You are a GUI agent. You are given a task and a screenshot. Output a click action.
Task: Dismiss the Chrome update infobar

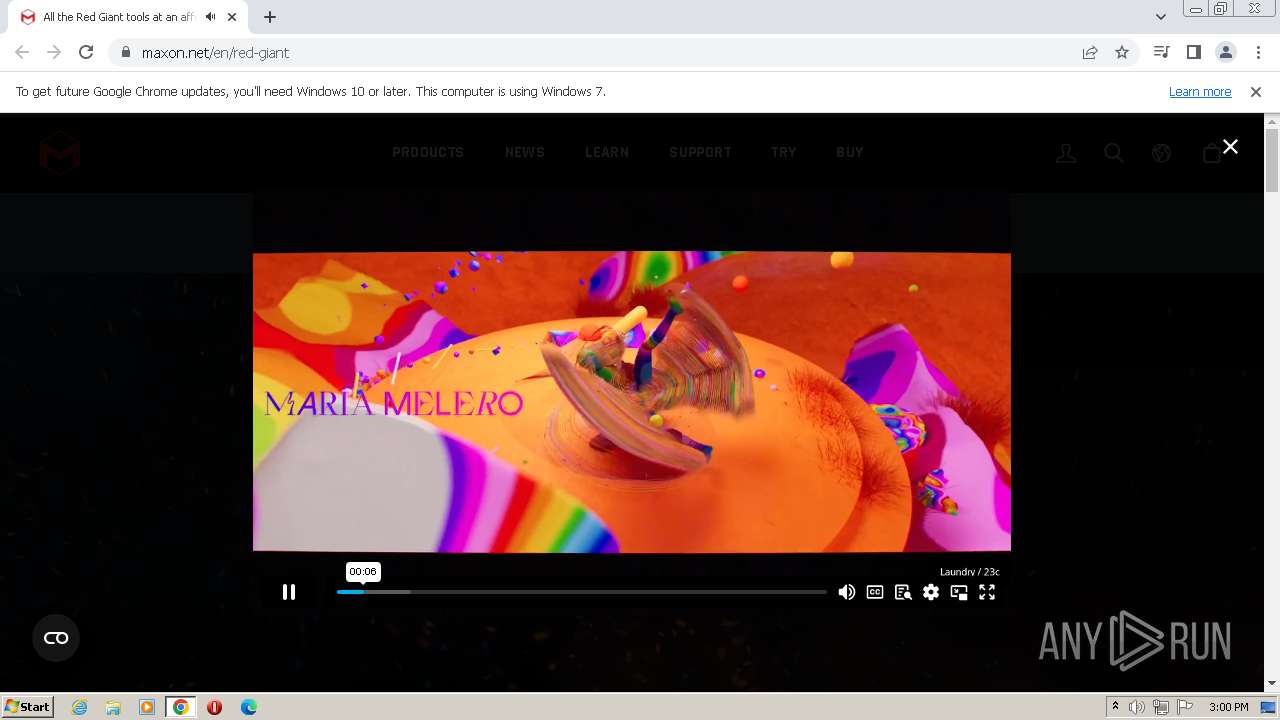1256,91
